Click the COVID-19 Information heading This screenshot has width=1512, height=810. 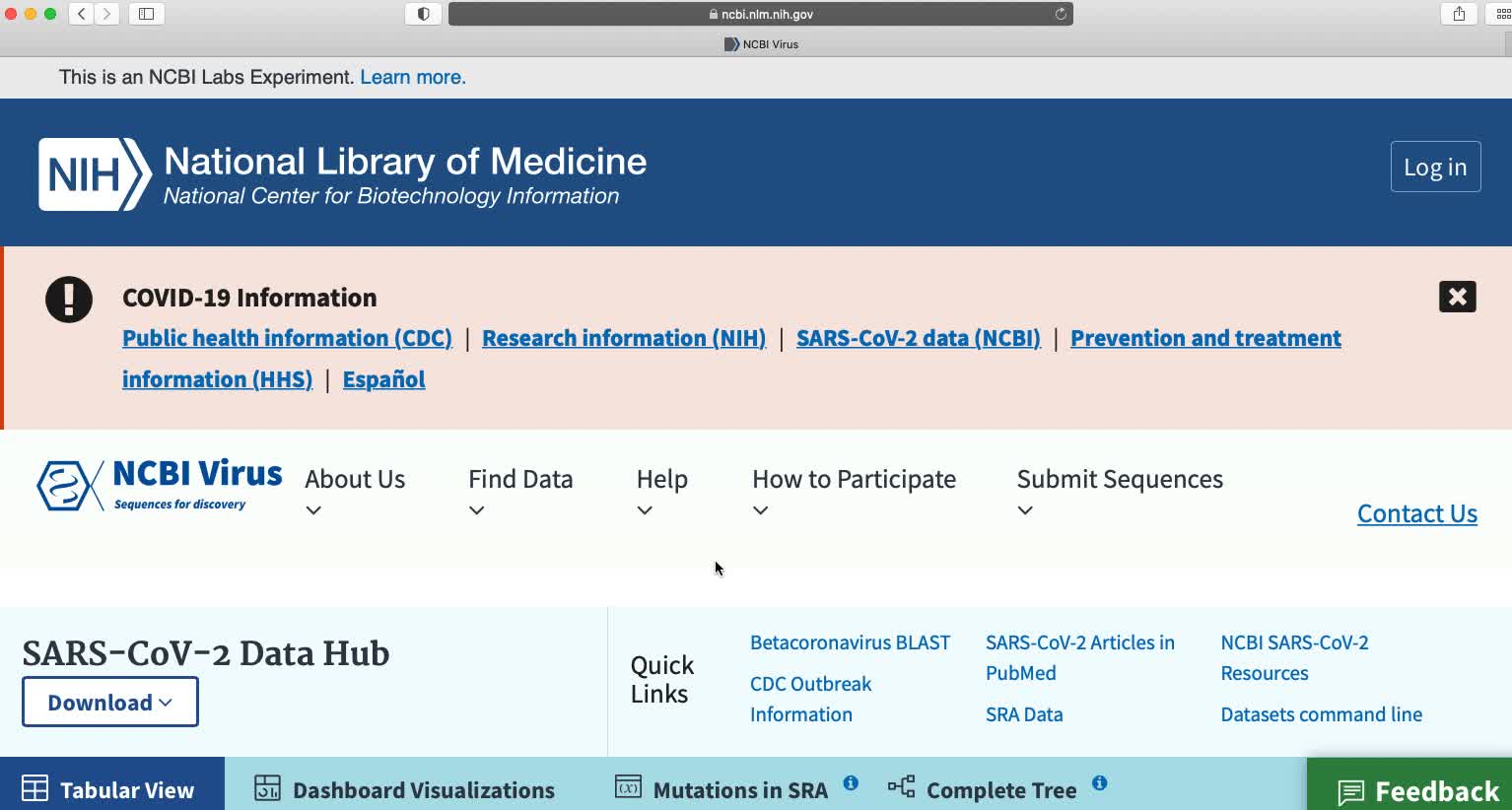(249, 298)
